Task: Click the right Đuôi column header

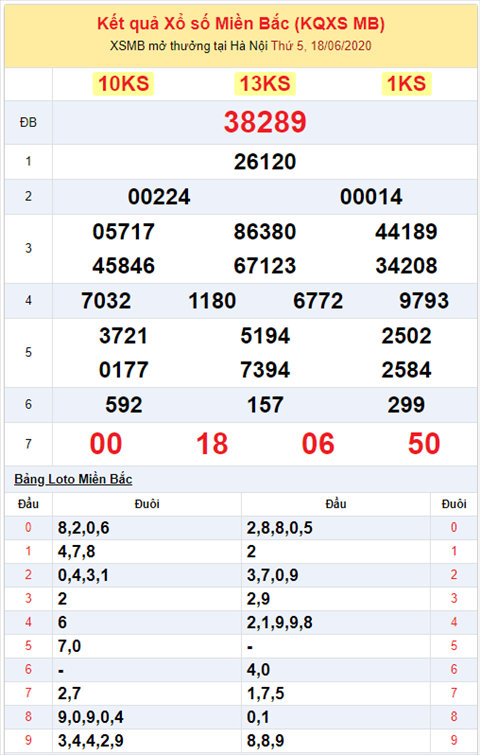Action: [x=454, y=504]
